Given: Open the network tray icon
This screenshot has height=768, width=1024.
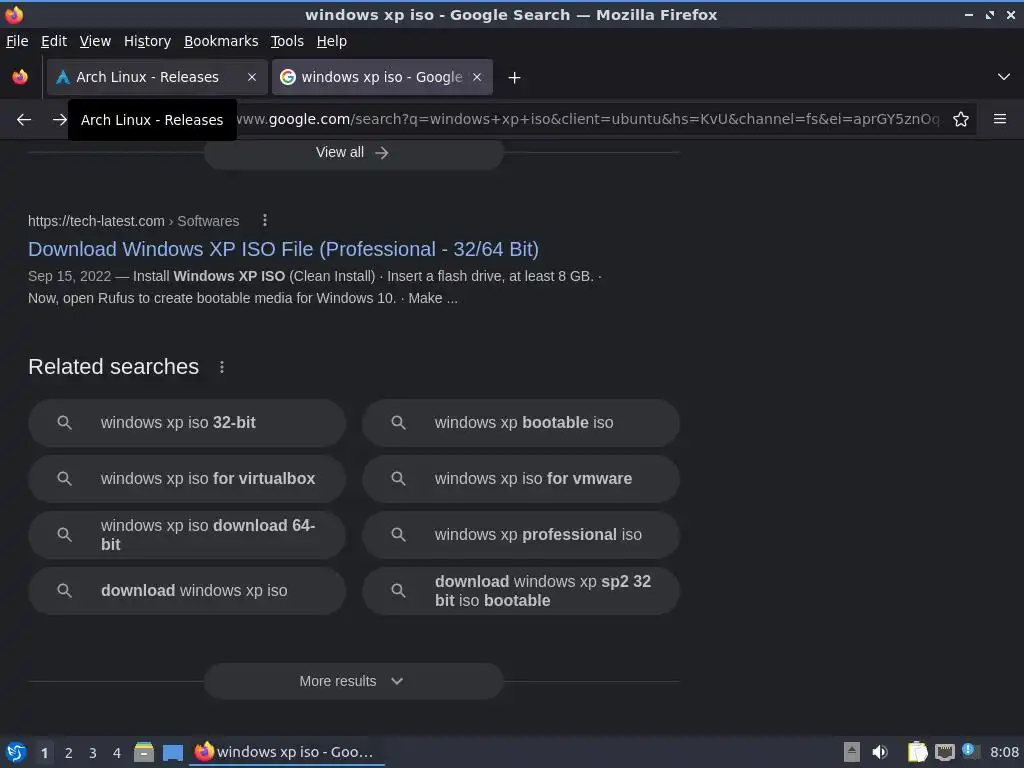Looking at the screenshot, I should pos(944,752).
